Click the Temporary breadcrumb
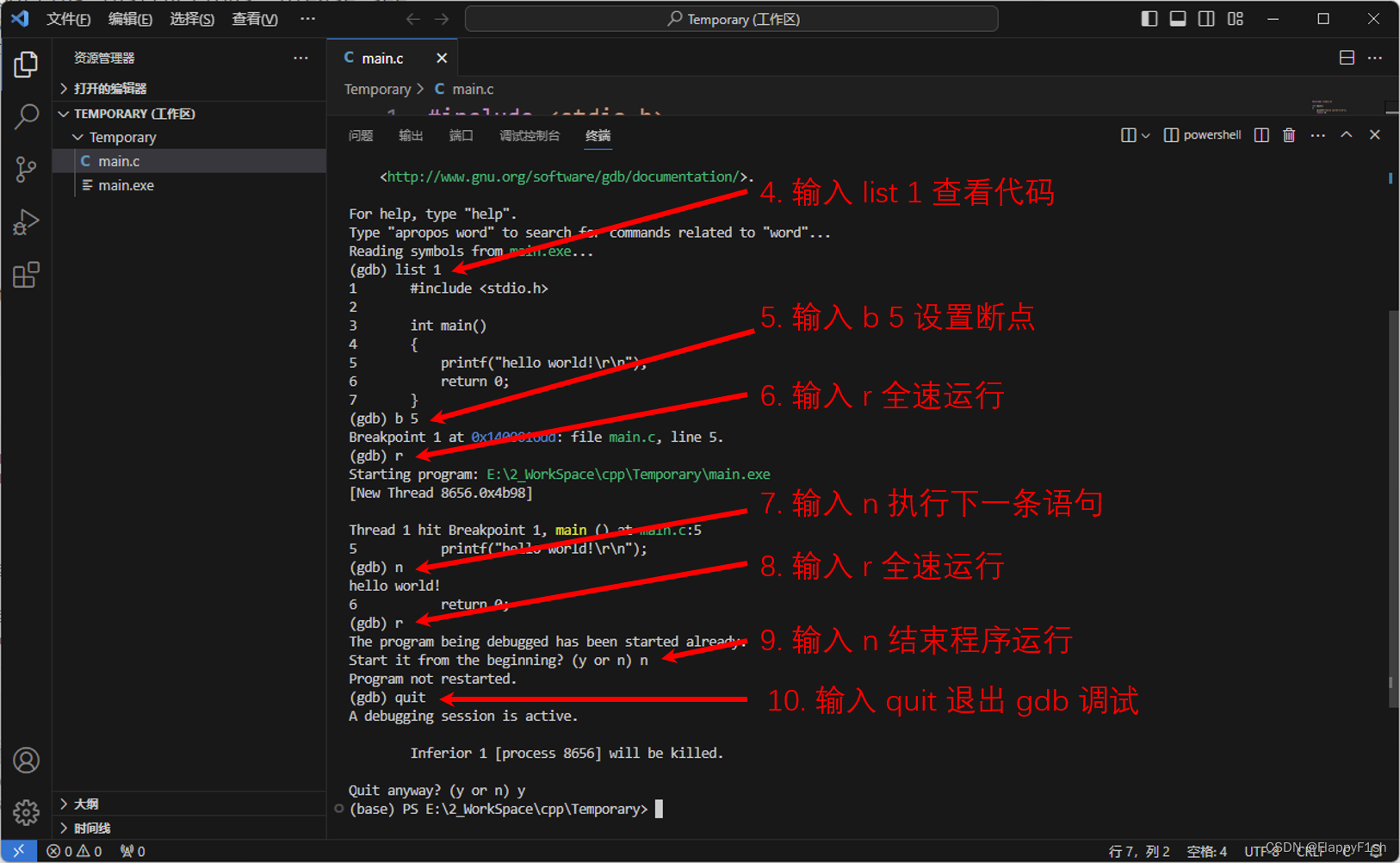Screen dimensions: 1400x863 tap(377, 89)
